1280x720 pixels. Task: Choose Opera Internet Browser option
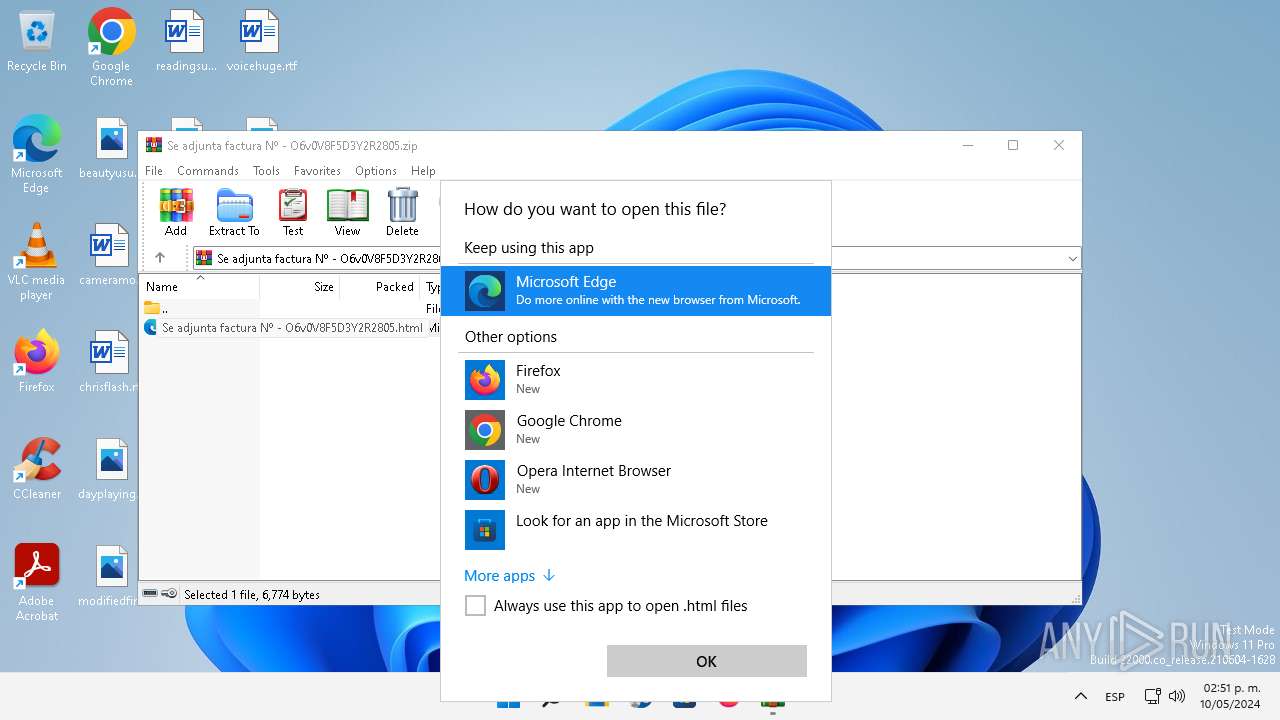pos(636,480)
